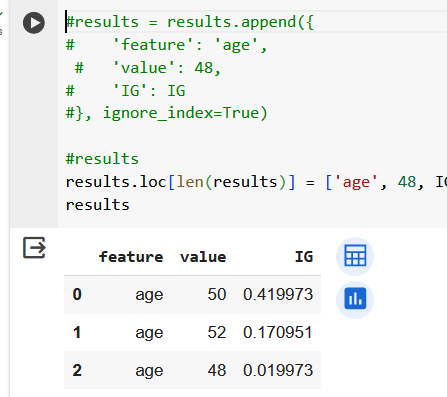This screenshot has width=447, height=397.
Task: Click the value 50 in first row
Action: point(217,294)
